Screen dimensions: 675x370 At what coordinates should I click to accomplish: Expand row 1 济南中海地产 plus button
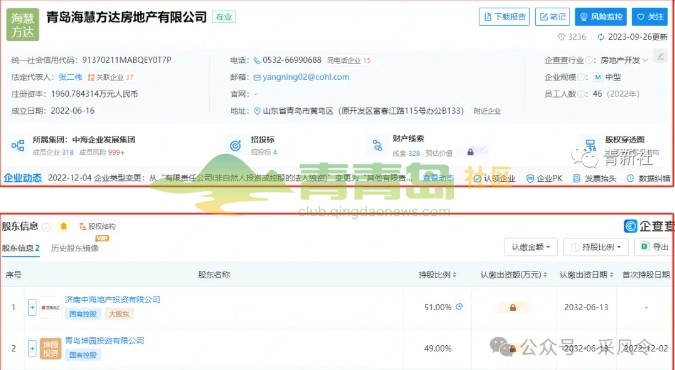tap(32, 308)
